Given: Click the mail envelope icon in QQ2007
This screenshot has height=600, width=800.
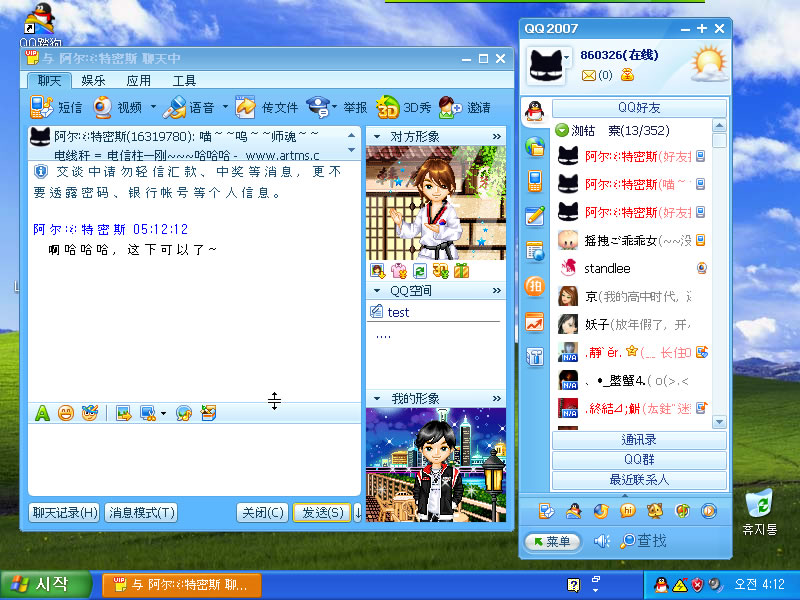Looking at the screenshot, I should pos(588,76).
